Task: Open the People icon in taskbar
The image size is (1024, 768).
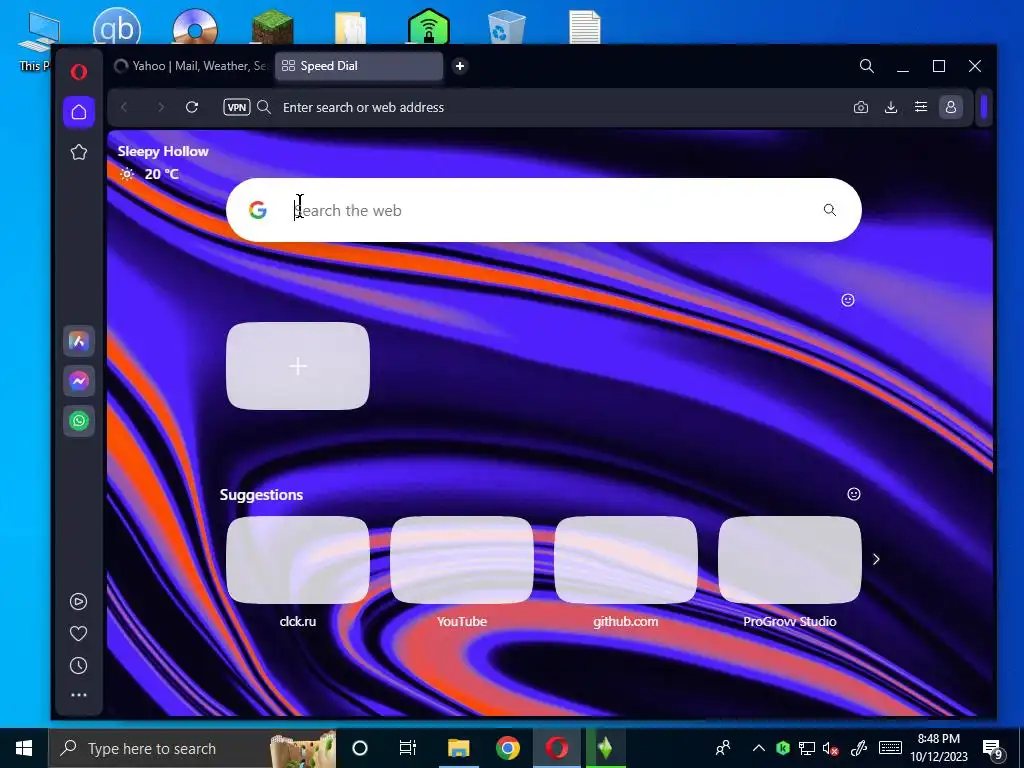Action: click(x=723, y=748)
